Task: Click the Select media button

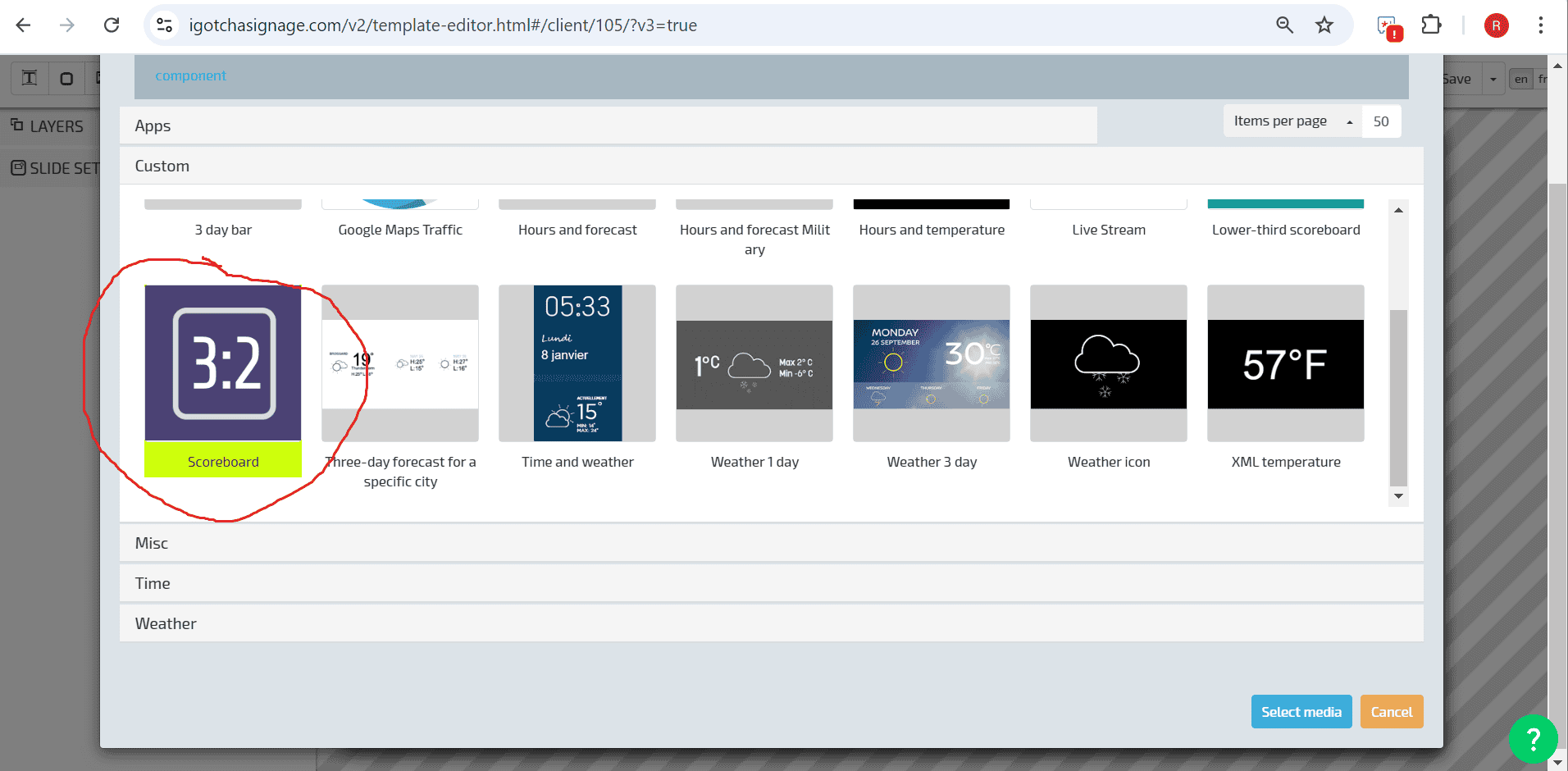Action: 1301,712
